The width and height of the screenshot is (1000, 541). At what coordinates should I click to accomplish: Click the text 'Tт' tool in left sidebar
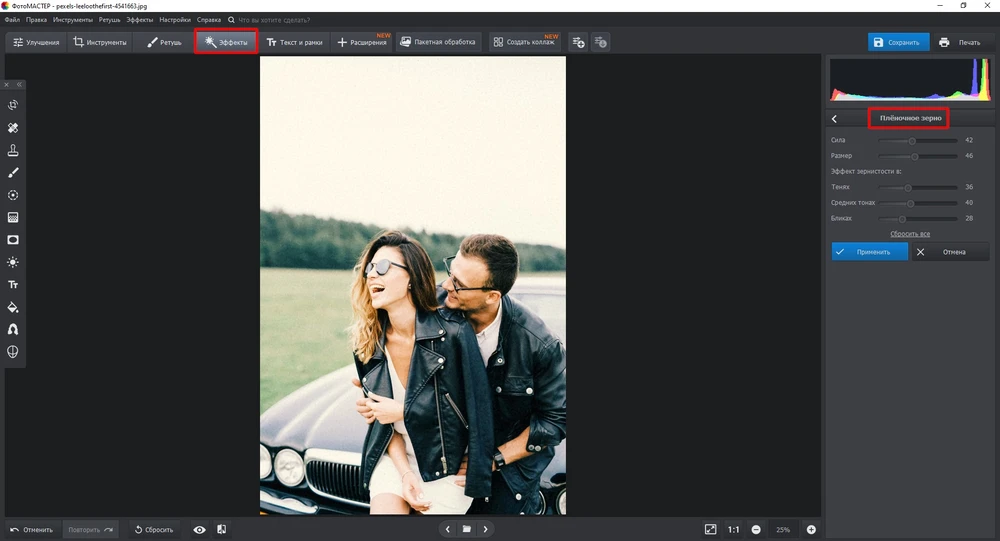[x=13, y=284]
